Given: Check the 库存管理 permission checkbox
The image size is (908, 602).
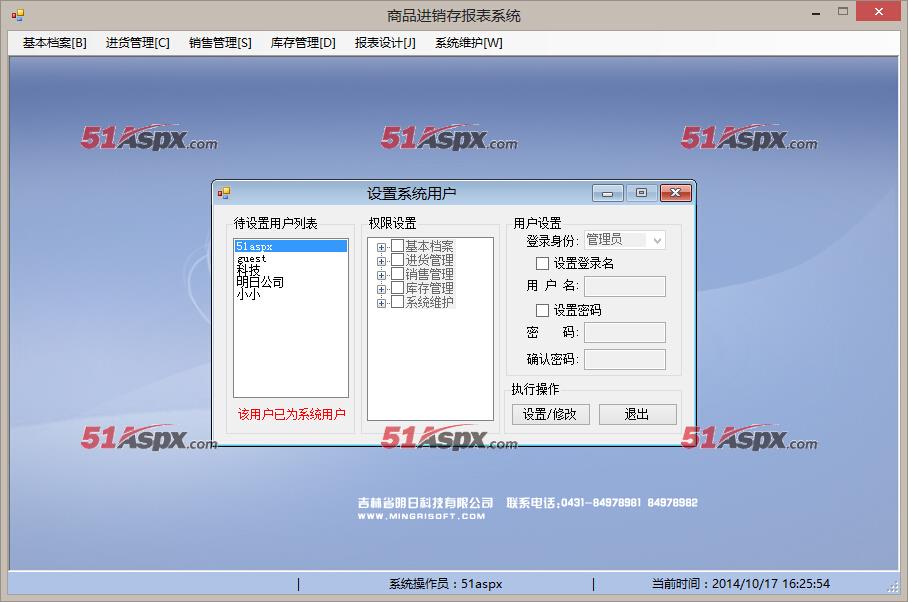Looking at the screenshot, I should [x=397, y=288].
